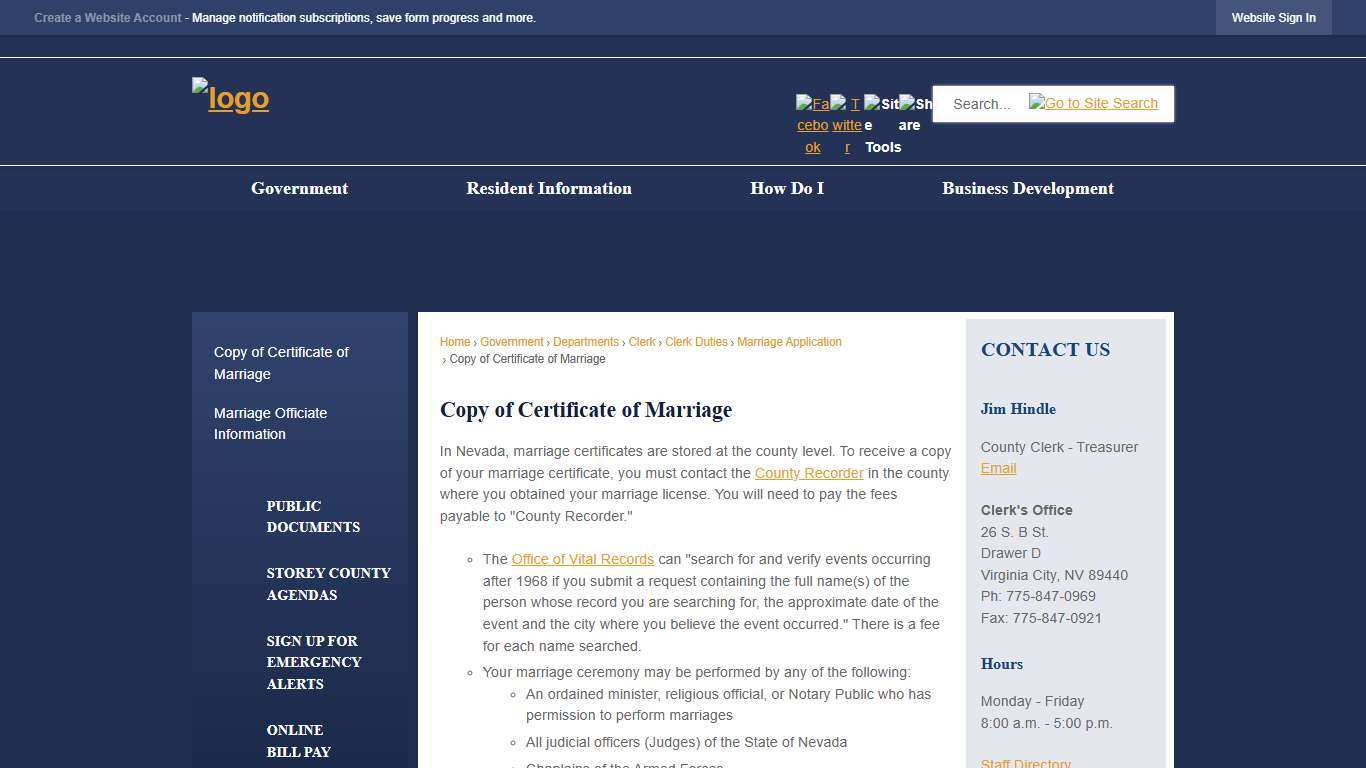Select Create a Website Account
The image size is (1366, 768).
click(x=107, y=17)
